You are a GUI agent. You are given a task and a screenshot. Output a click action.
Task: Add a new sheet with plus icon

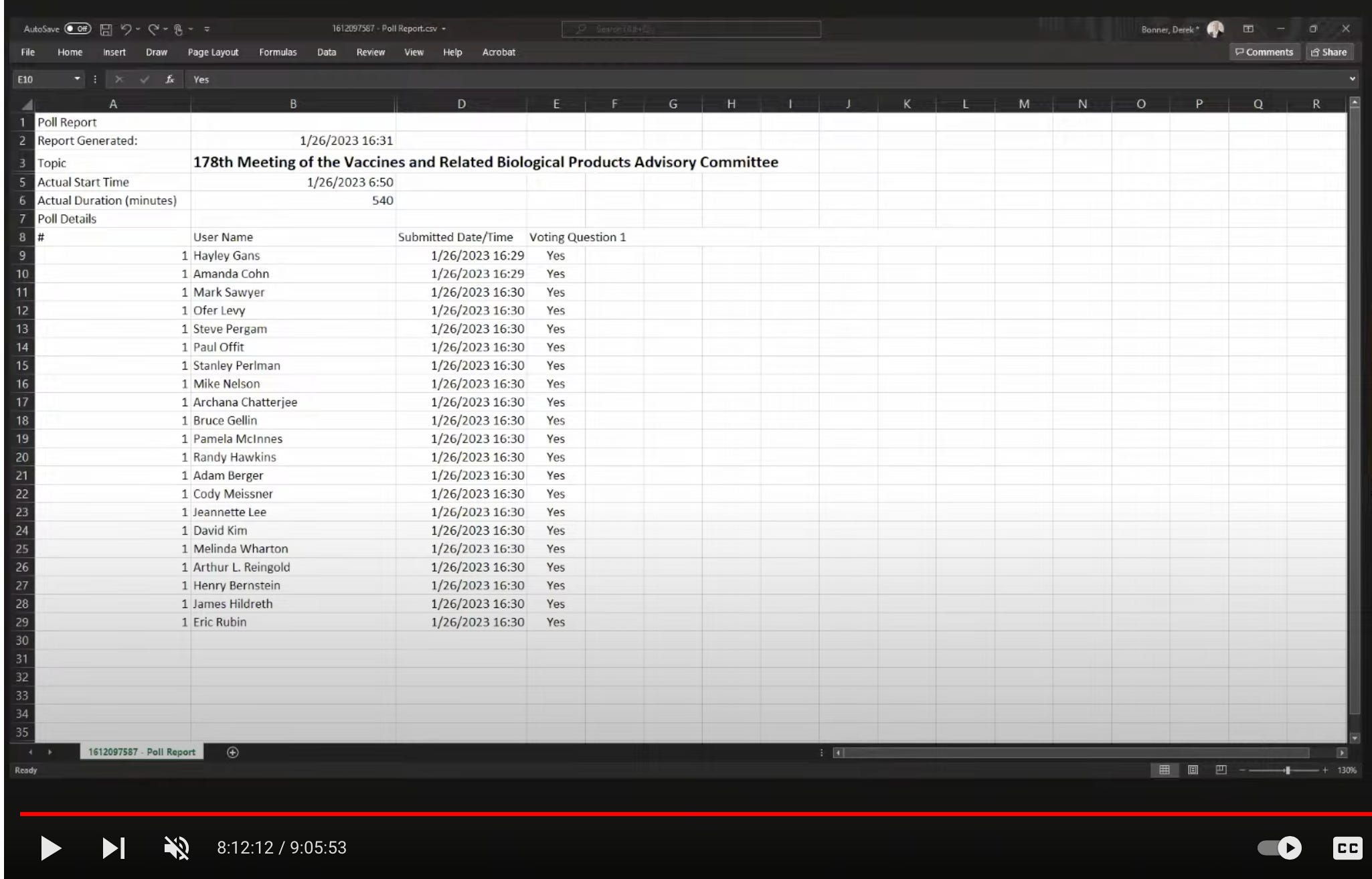click(232, 752)
